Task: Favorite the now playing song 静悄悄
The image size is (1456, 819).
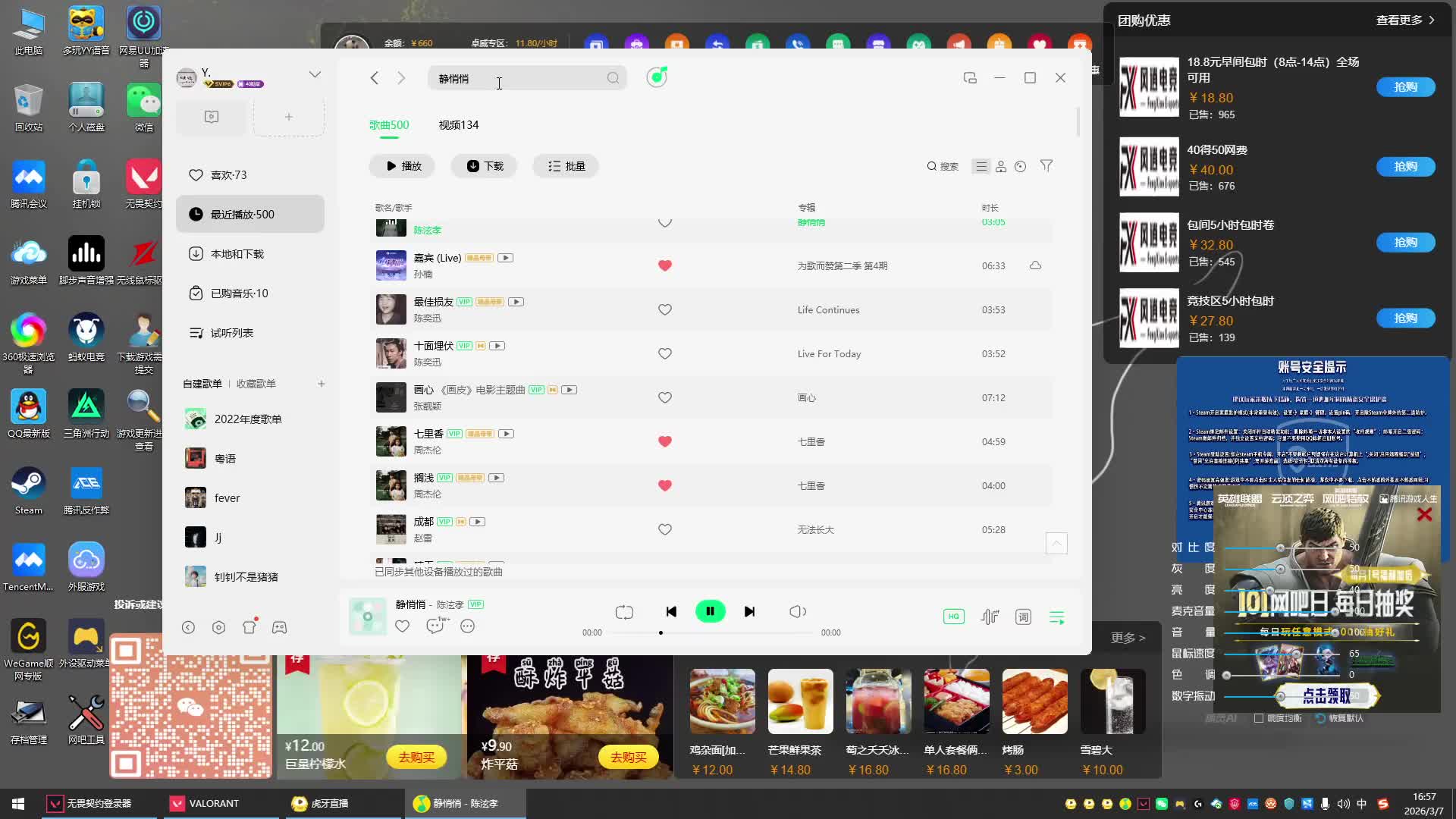Action: click(403, 626)
